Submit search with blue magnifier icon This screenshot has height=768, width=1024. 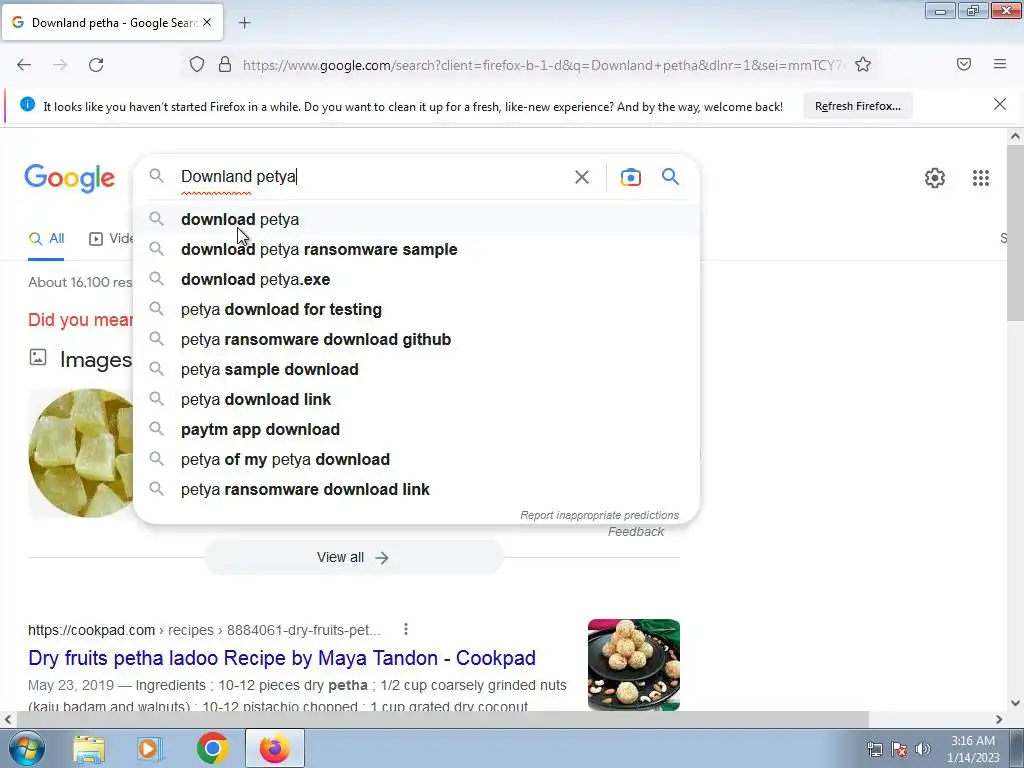670,176
